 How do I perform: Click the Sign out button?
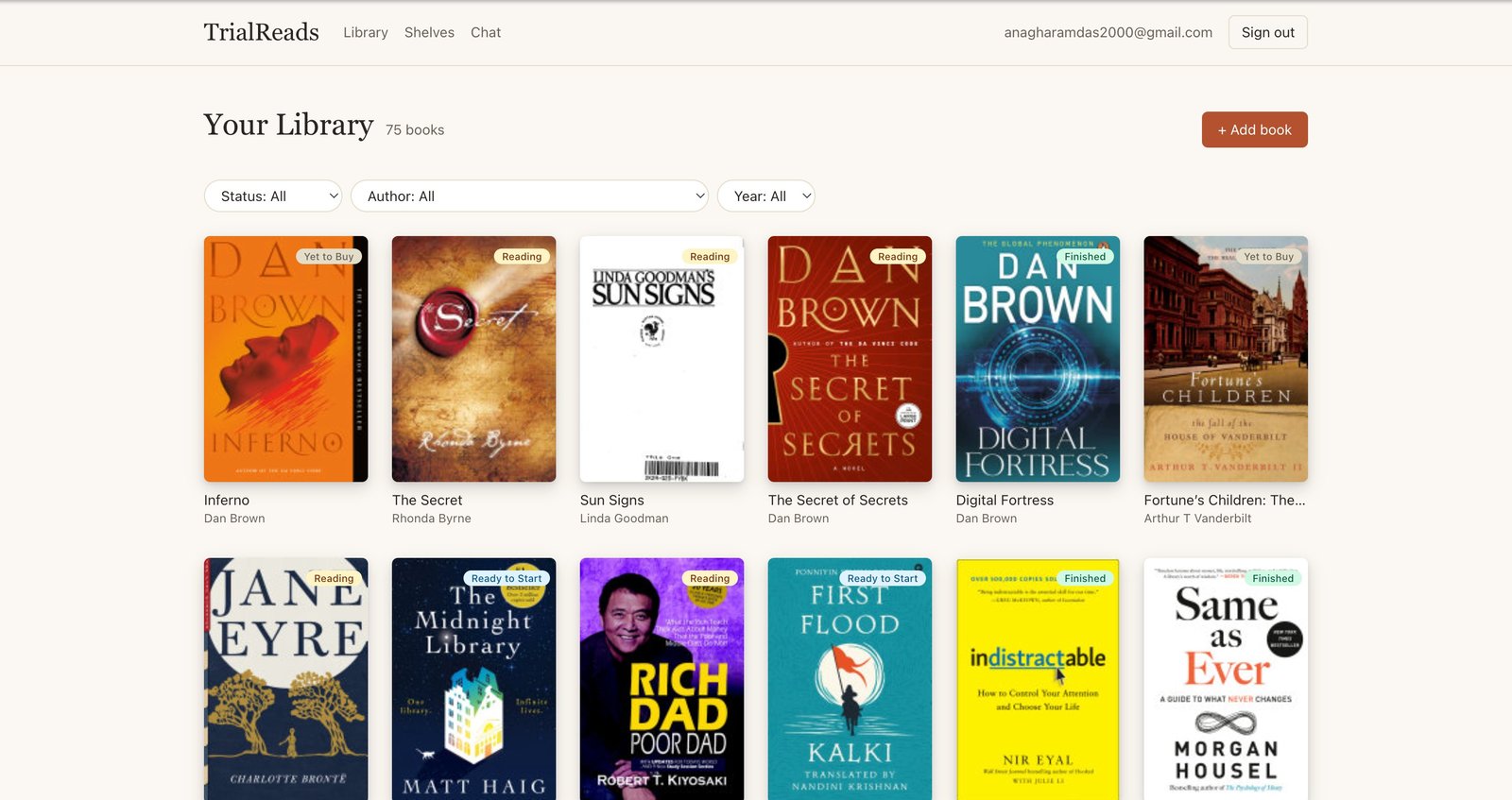point(1268,32)
